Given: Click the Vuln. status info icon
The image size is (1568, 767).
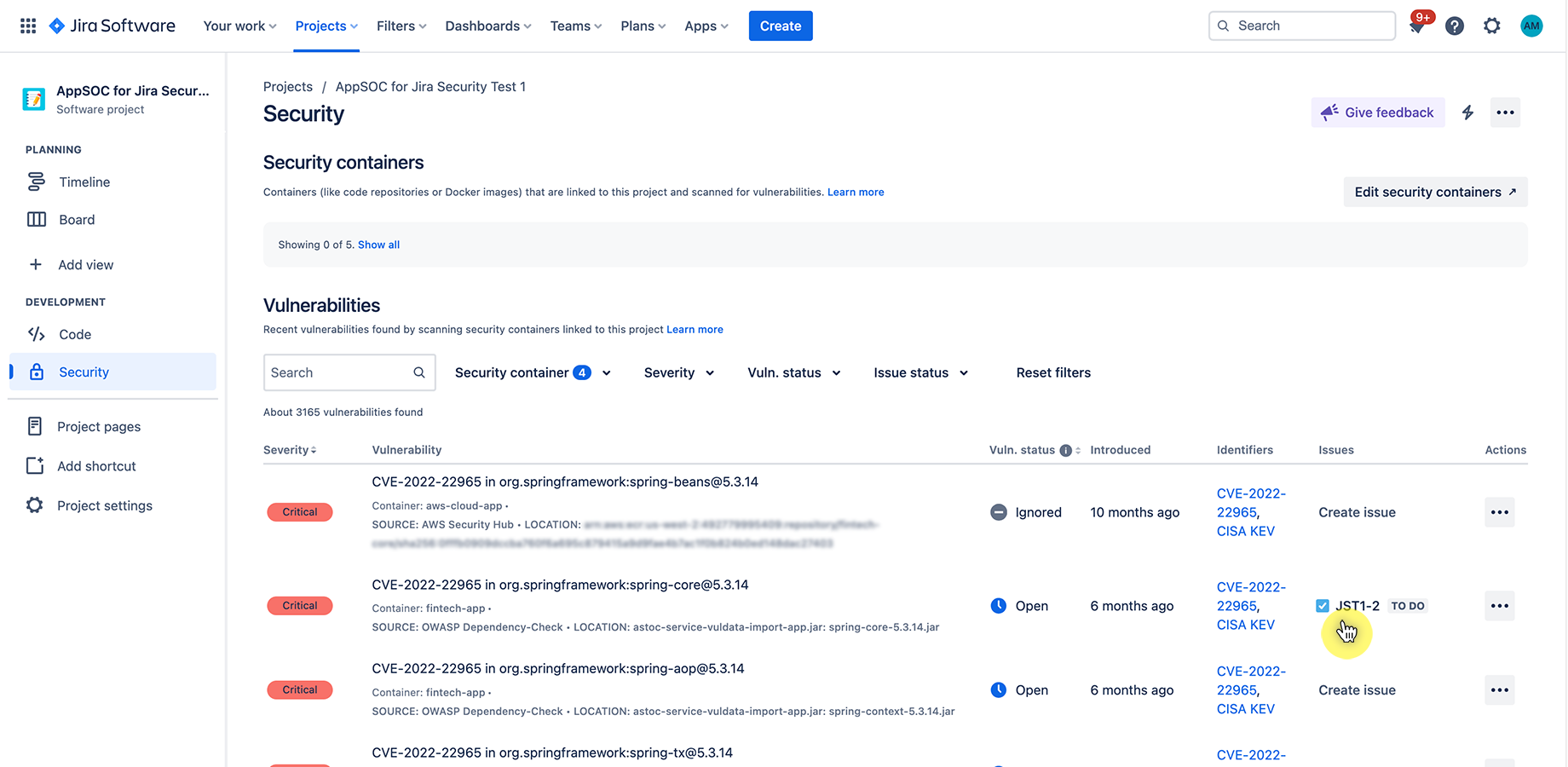Looking at the screenshot, I should click(1065, 450).
